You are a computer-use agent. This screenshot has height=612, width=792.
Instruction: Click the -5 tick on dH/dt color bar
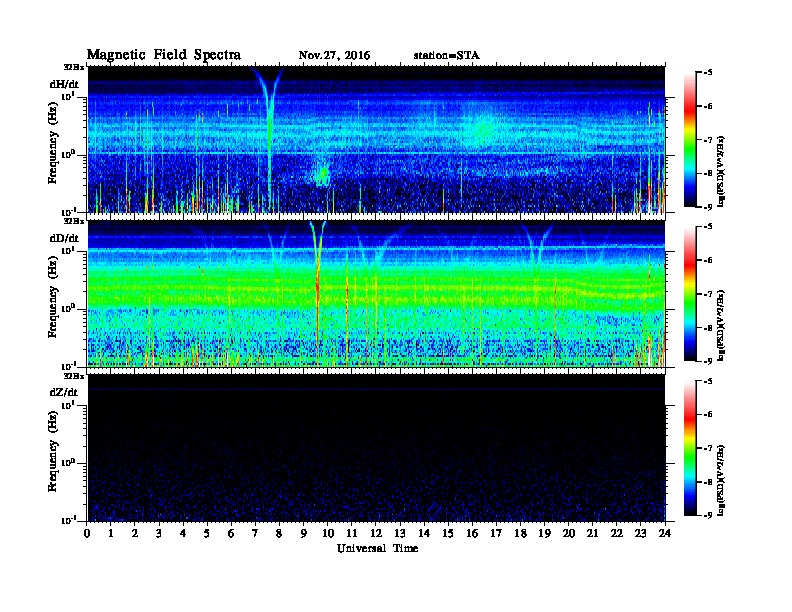707,73
